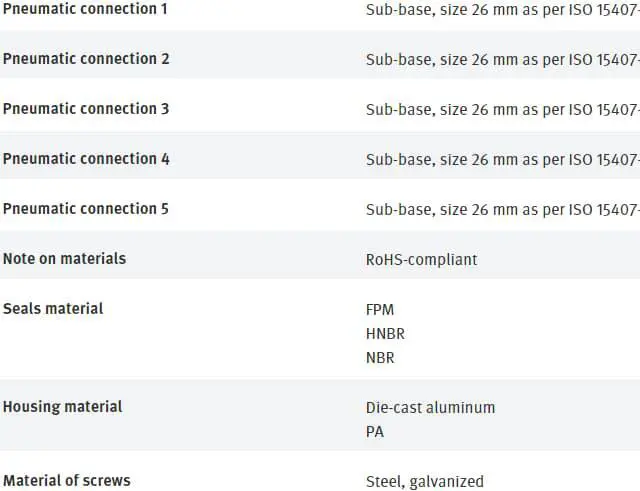Click the Steel, galvanized value

424,482
